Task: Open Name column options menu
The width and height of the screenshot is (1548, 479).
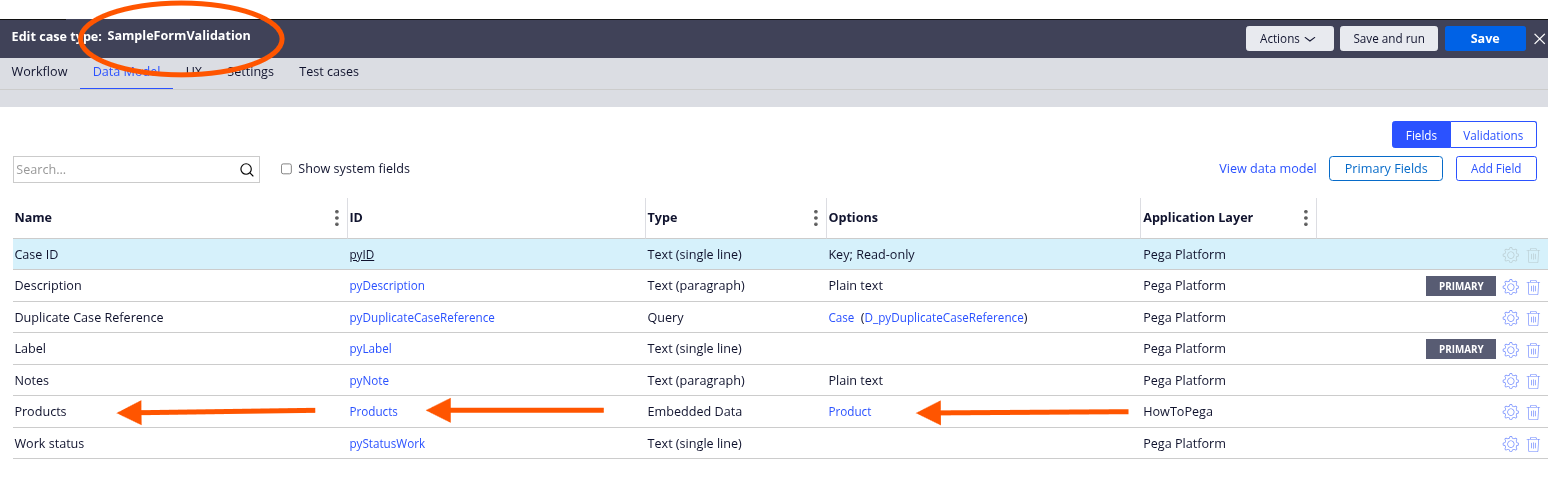Action: [336, 218]
